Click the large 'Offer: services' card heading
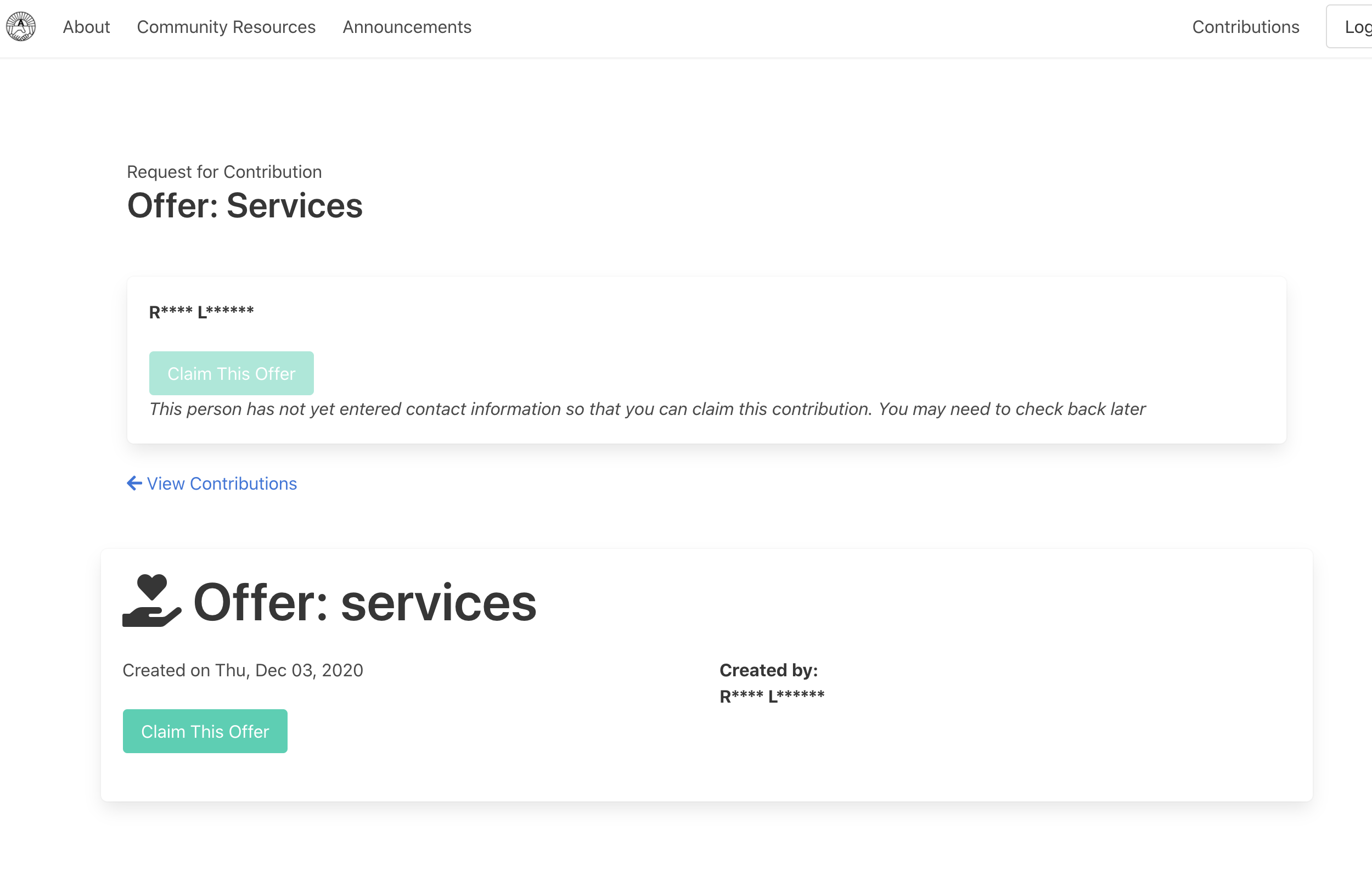This screenshot has height=875, width=1372. click(x=364, y=603)
